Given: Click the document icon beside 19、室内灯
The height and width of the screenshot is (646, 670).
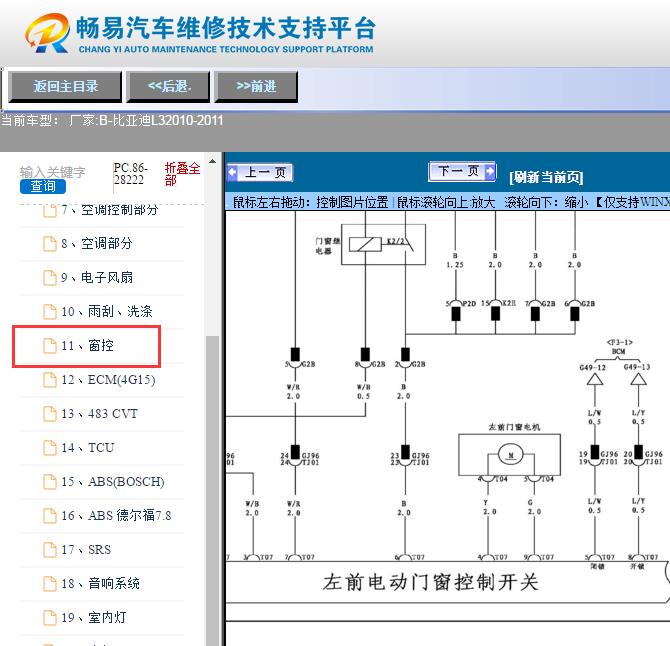Looking at the screenshot, I should (x=50, y=617).
